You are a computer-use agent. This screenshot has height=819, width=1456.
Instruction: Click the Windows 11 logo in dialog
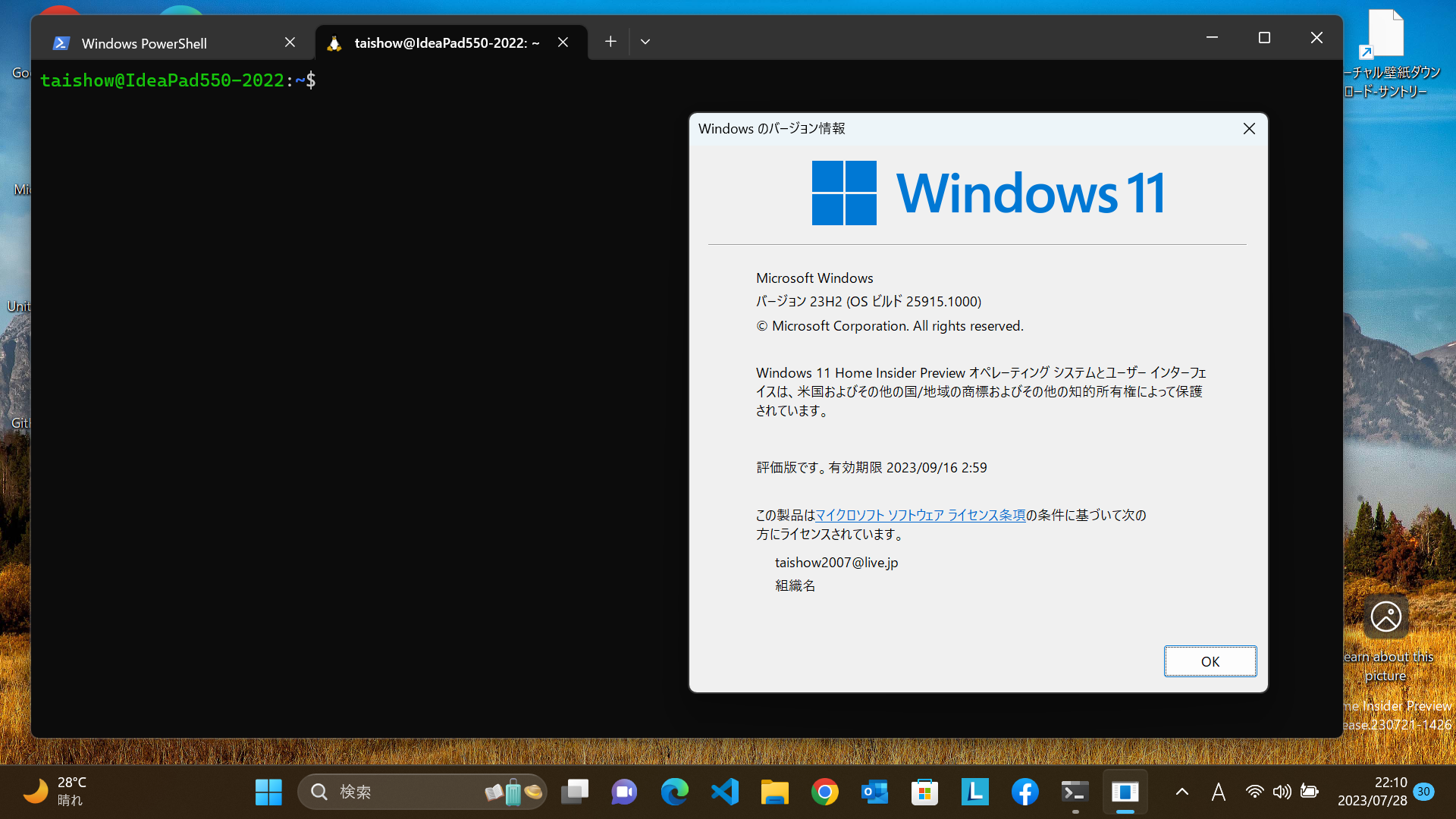pyautogui.click(x=988, y=193)
